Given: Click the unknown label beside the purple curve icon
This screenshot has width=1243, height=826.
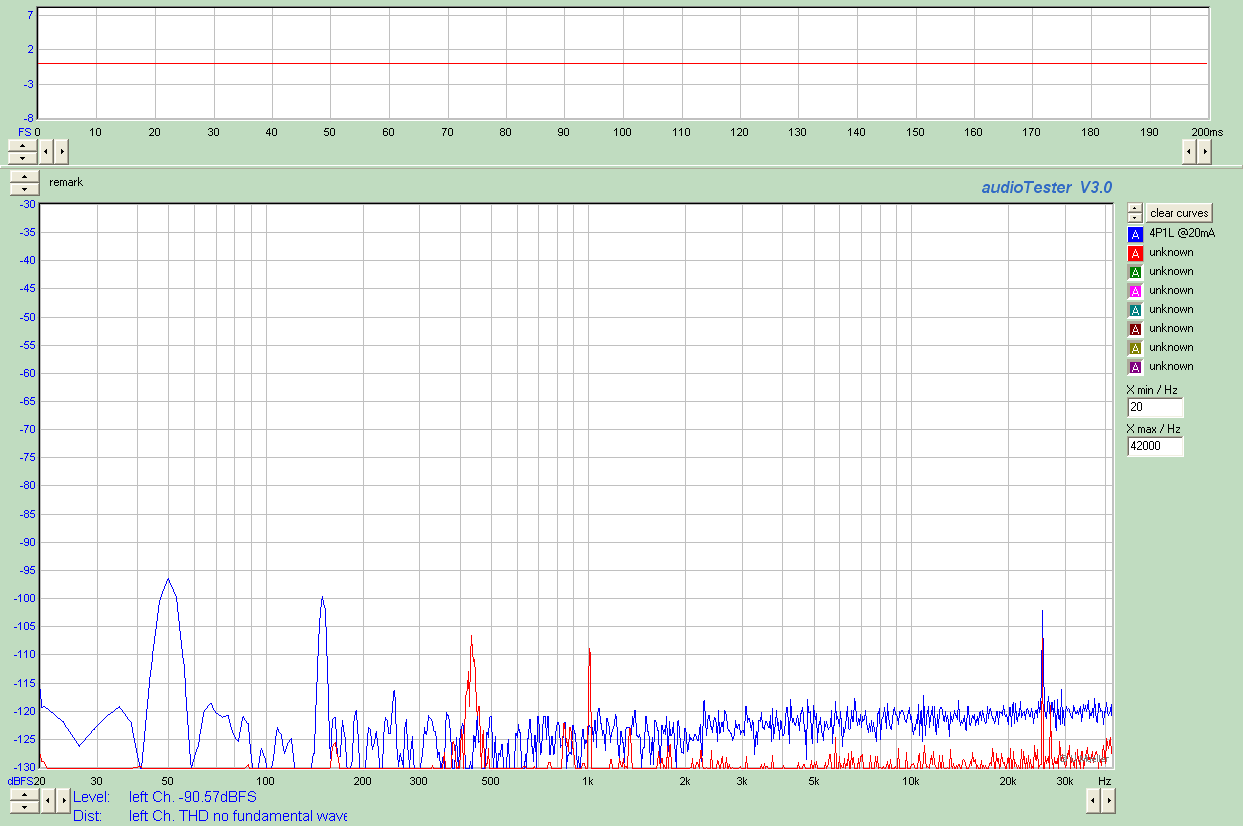Looking at the screenshot, I should [1171, 367].
